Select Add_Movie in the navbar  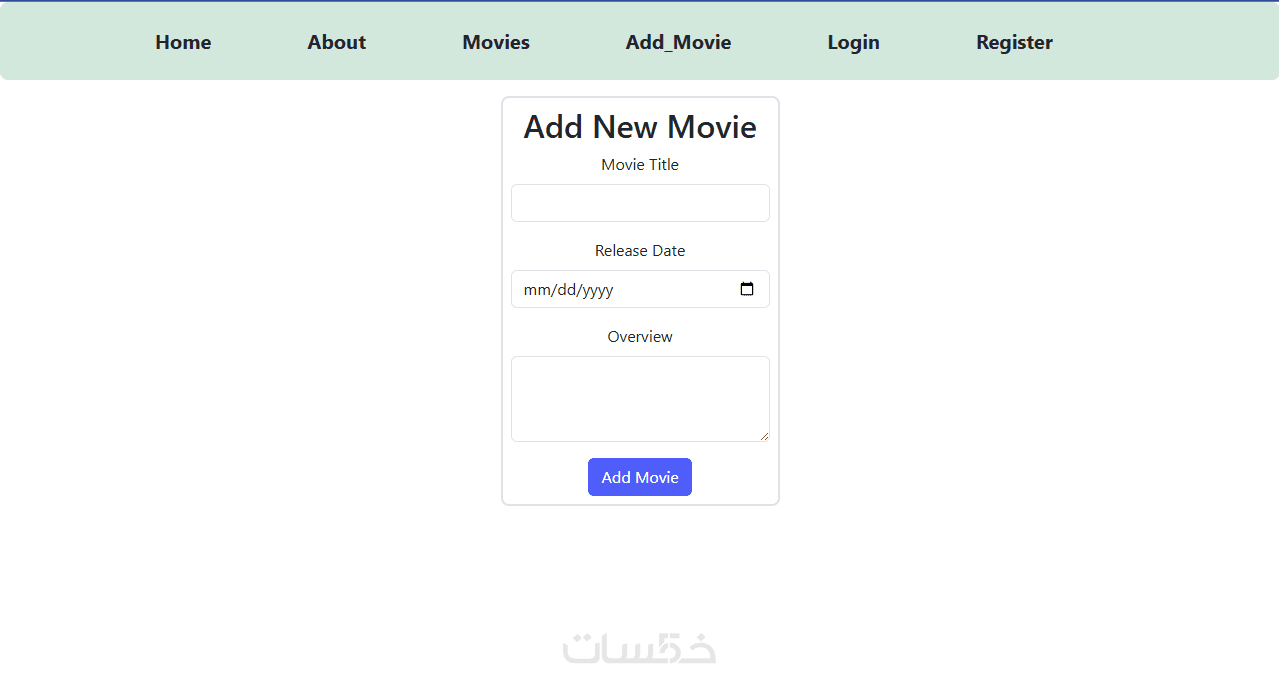678,42
